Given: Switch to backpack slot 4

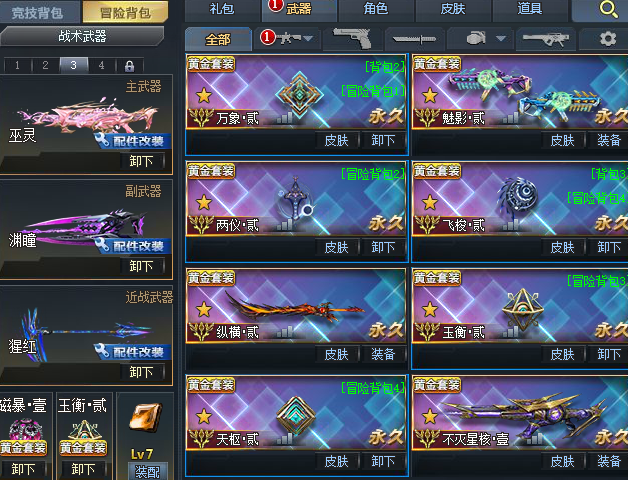Looking at the screenshot, I should point(101,65).
